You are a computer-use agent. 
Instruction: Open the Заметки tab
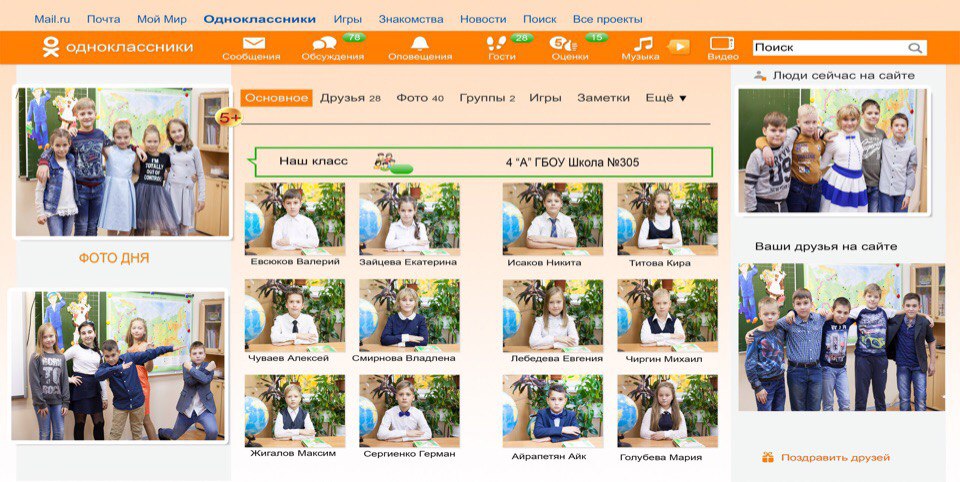[x=603, y=98]
